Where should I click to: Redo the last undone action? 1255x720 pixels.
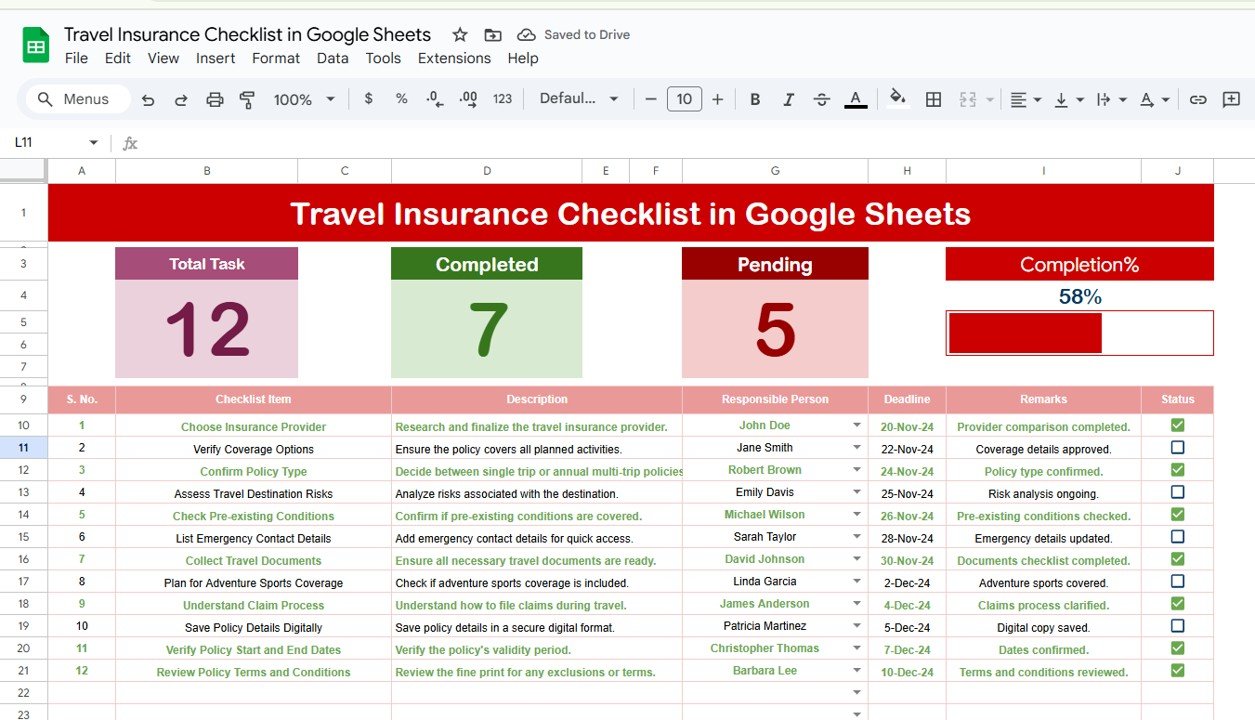point(181,99)
